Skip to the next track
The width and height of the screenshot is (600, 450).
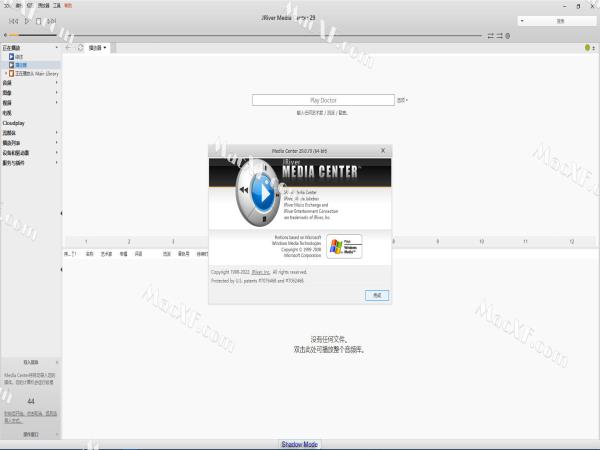point(52,21)
